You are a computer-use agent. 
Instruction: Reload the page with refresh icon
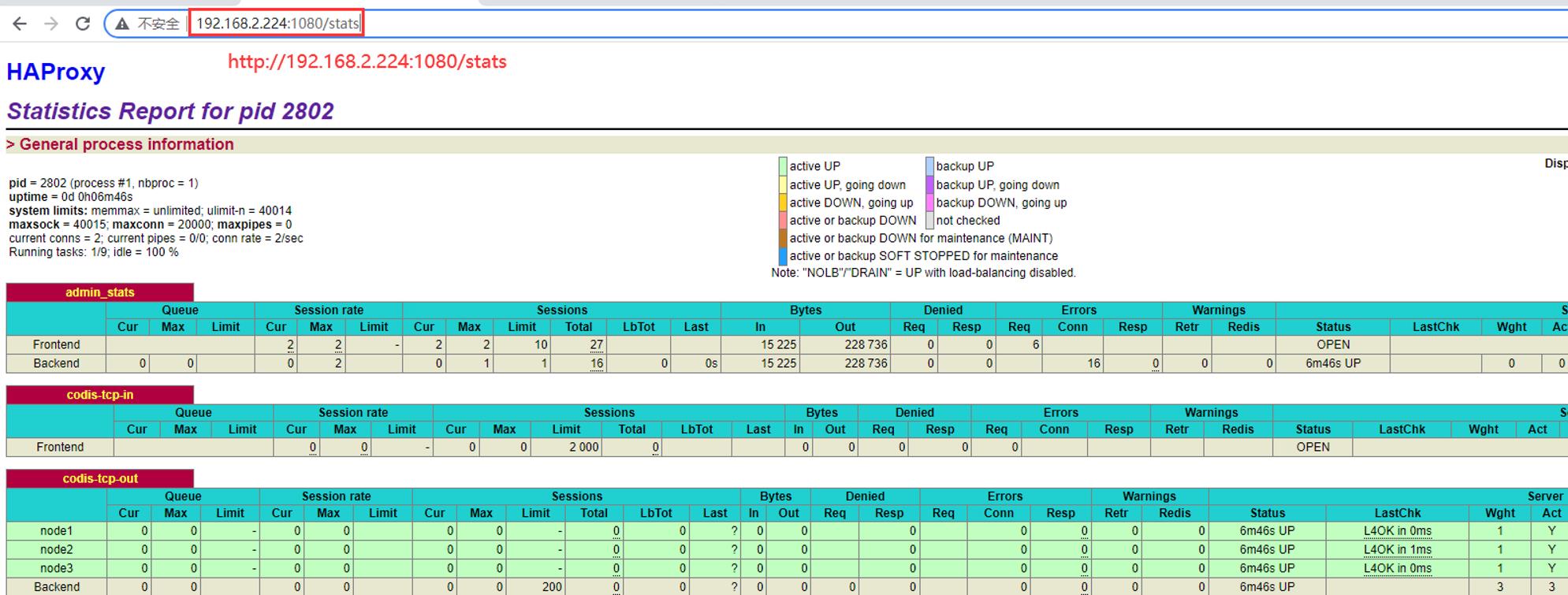click(x=83, y=24)
